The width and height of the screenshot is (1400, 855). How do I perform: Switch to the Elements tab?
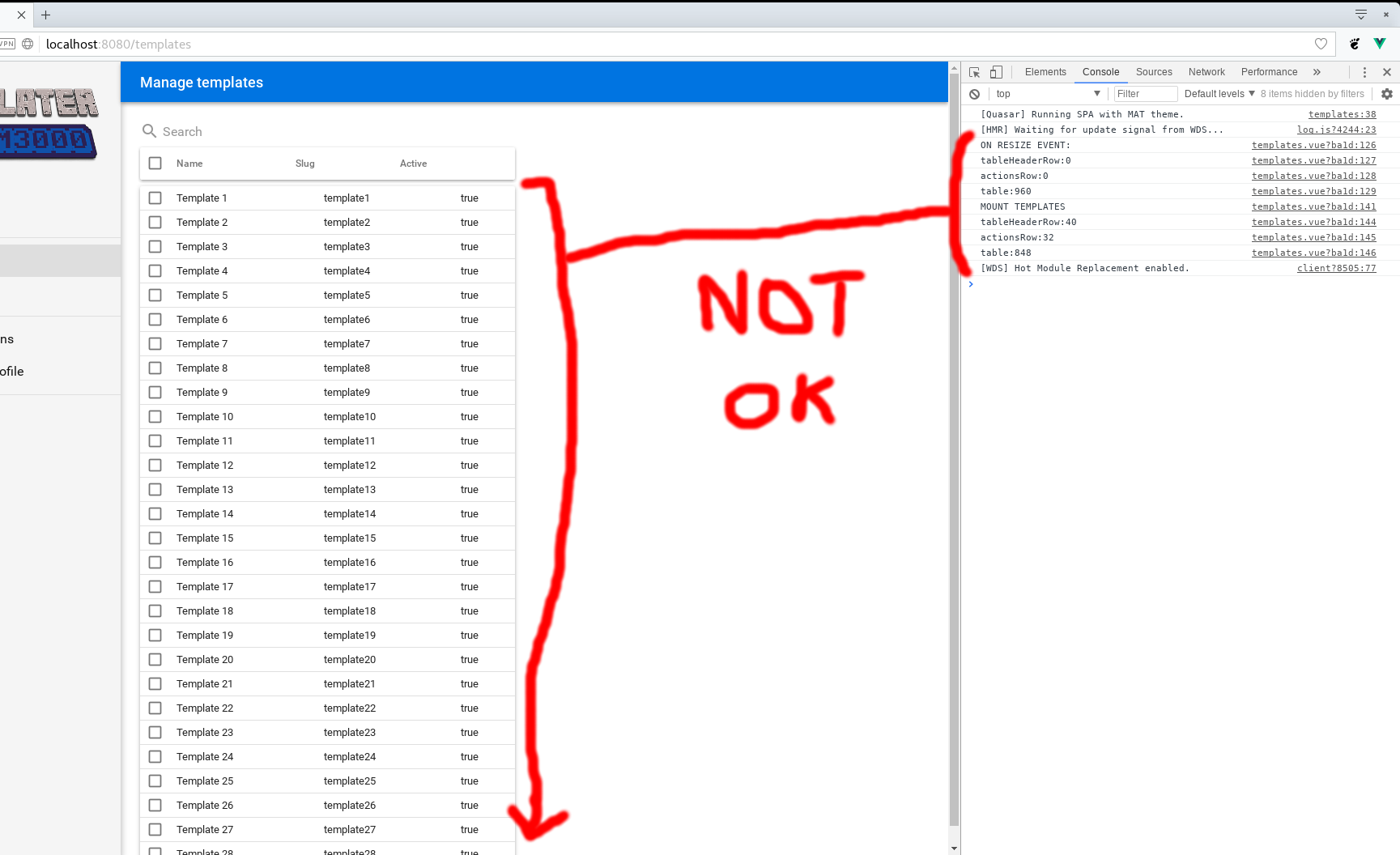(x=1045, y=72)
